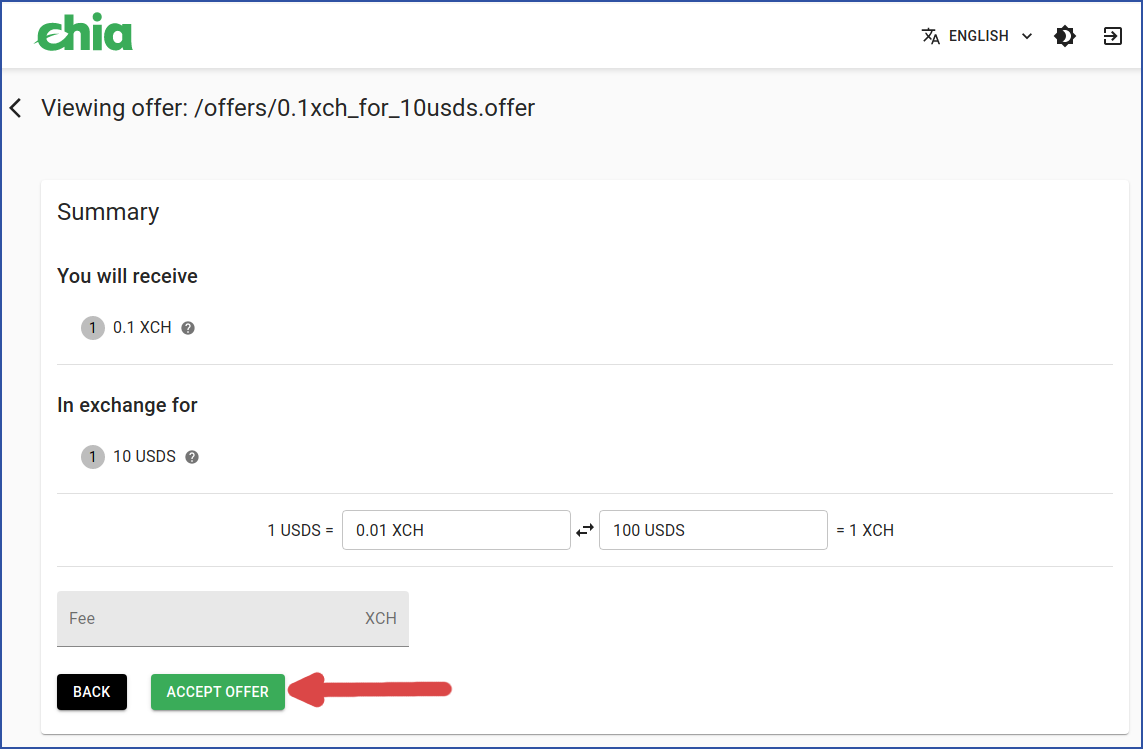Click the swap arrows between exchange rates

pyautogui.click(x=585, y=531)
